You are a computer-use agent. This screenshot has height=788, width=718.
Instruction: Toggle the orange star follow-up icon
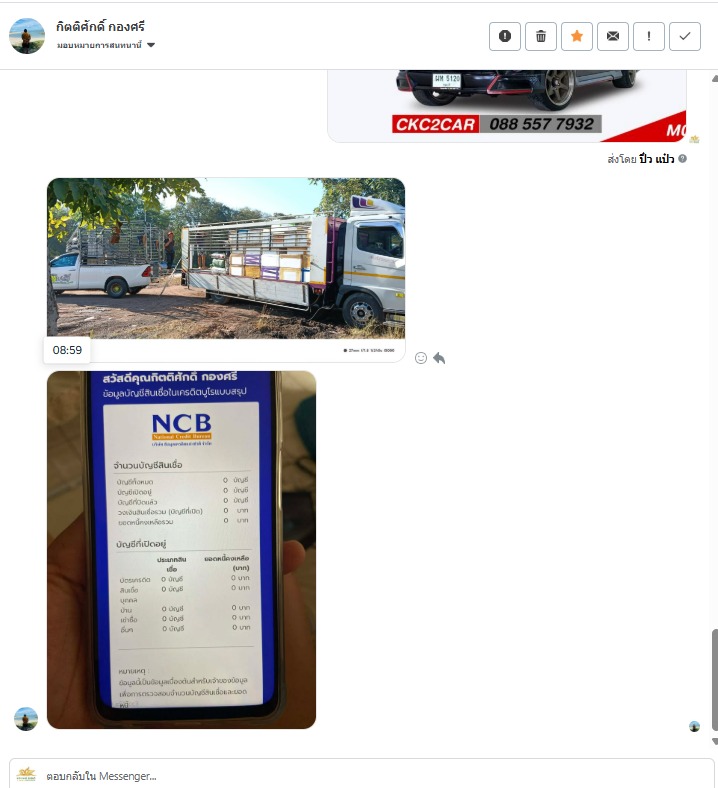[577, 36]
